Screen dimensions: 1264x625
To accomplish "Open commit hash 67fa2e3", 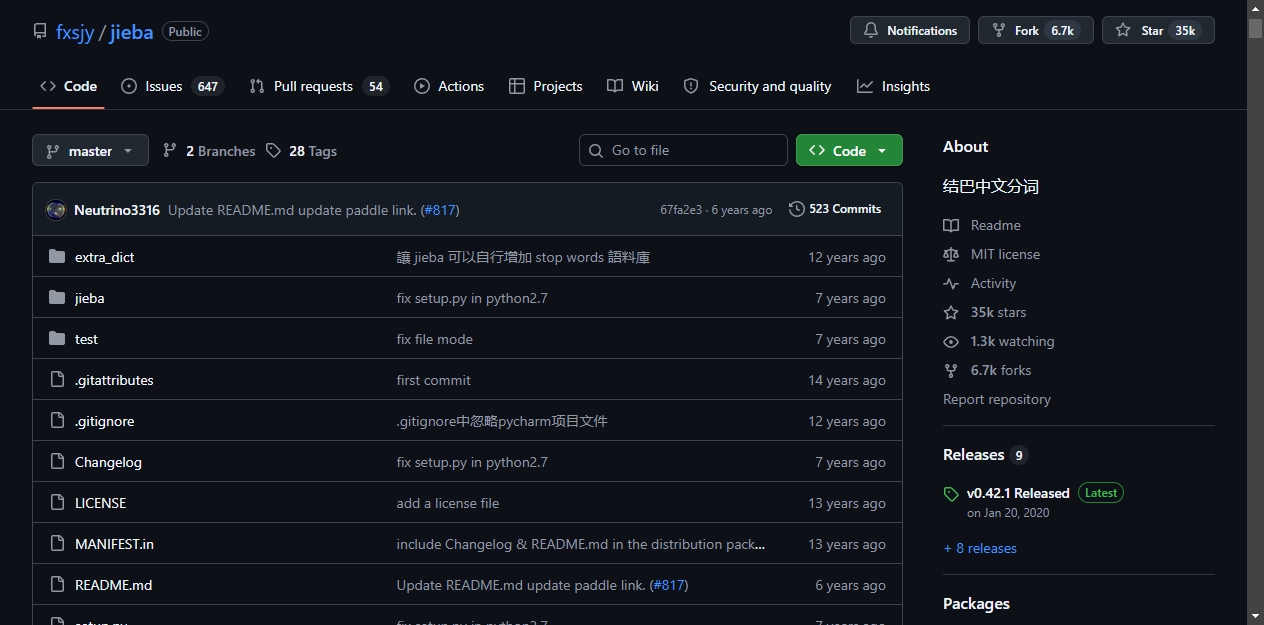I will click(681, 210).
